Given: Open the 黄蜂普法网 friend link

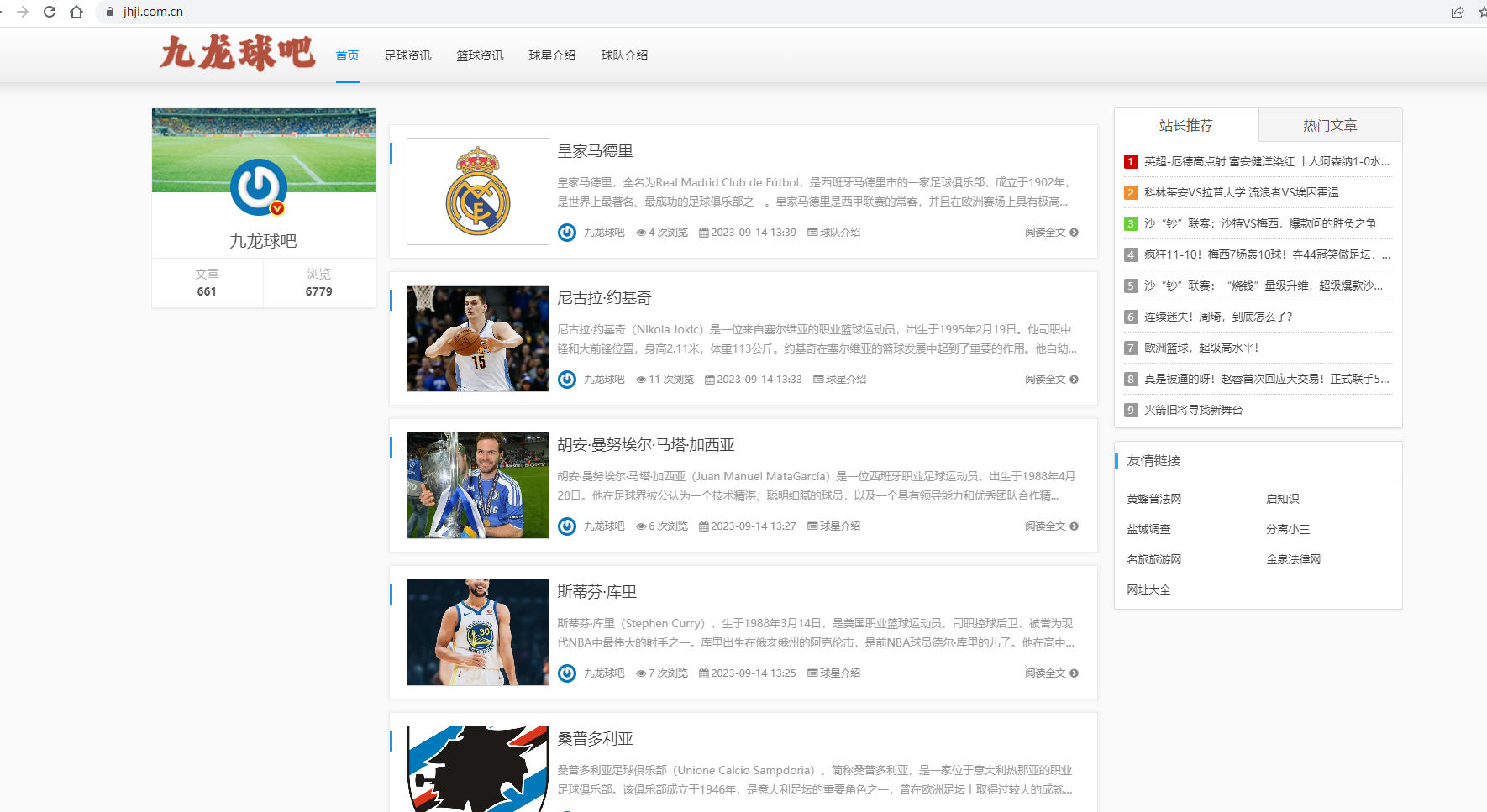Looking at the screenshot, I should click(x=1153, y=499).
